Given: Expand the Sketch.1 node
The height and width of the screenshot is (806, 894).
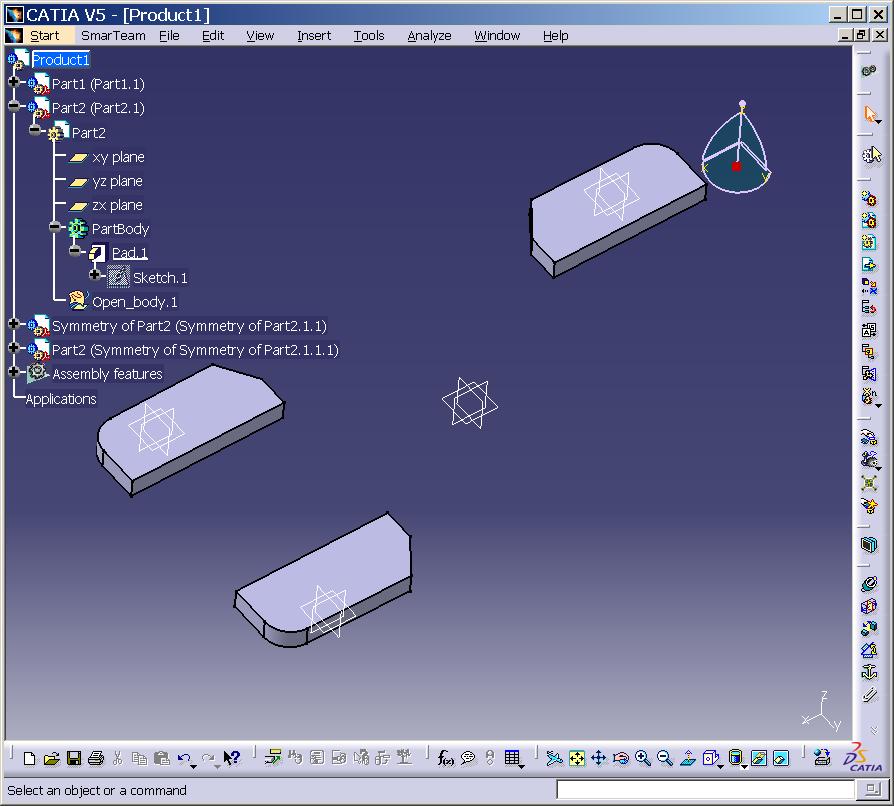Looking at the screenshot, I should (x=95, y=275).
